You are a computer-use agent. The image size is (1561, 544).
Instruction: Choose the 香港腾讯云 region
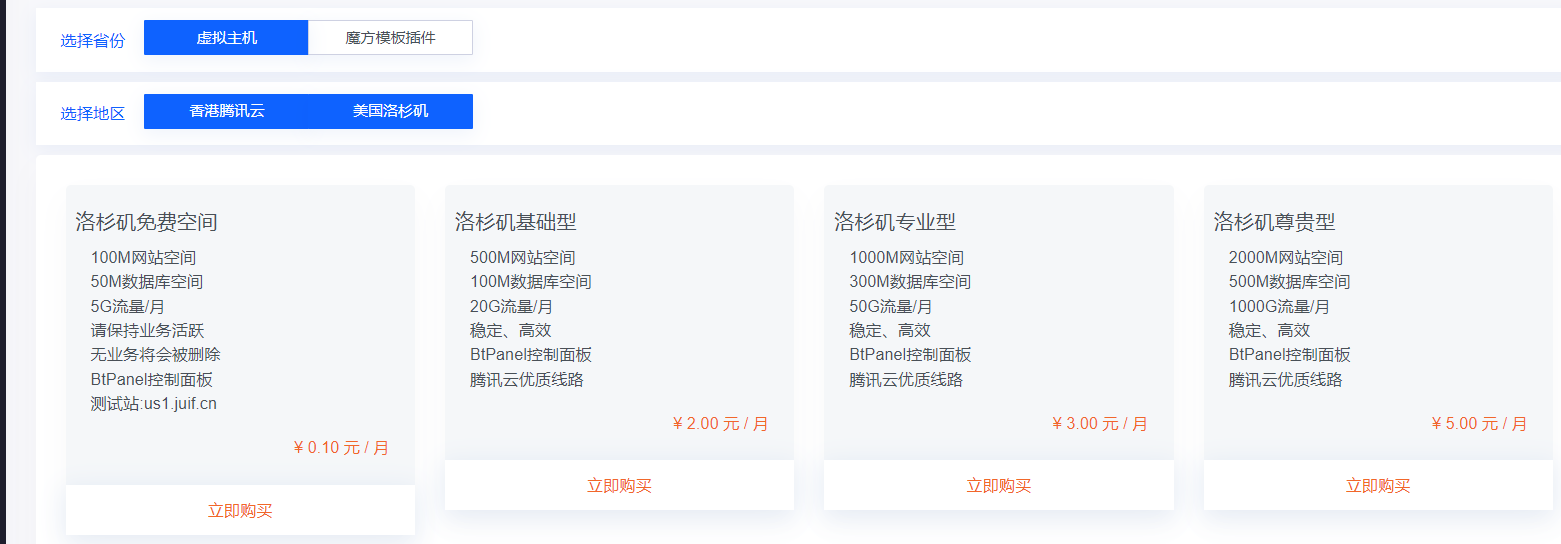(226, 111)
